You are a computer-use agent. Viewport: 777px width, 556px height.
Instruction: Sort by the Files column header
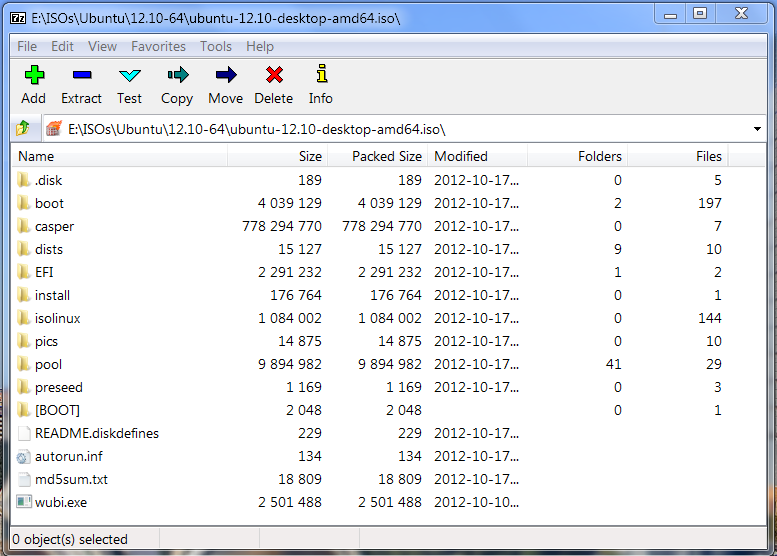coord(678,156)
